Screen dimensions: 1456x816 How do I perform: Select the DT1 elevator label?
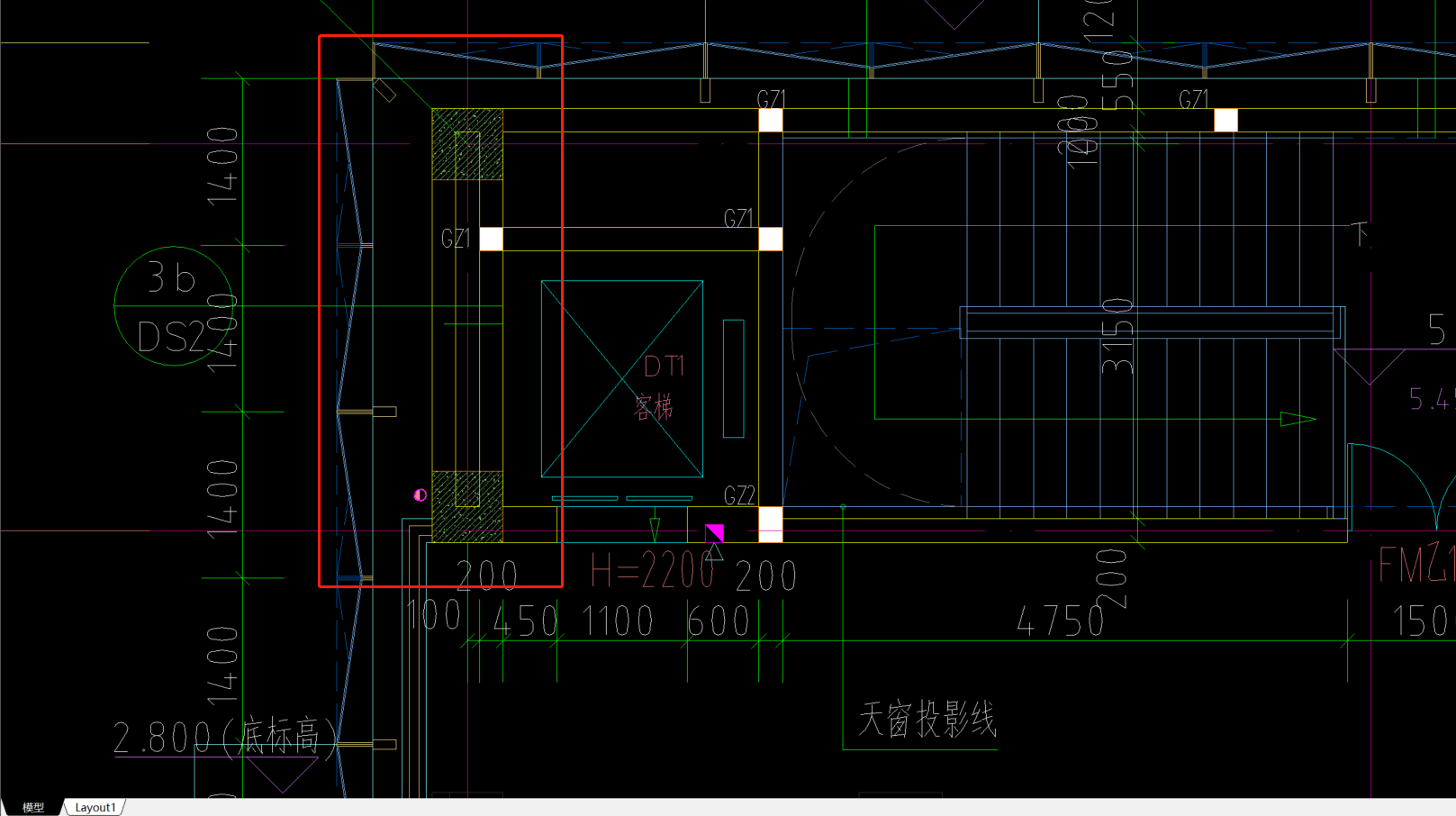664,366
